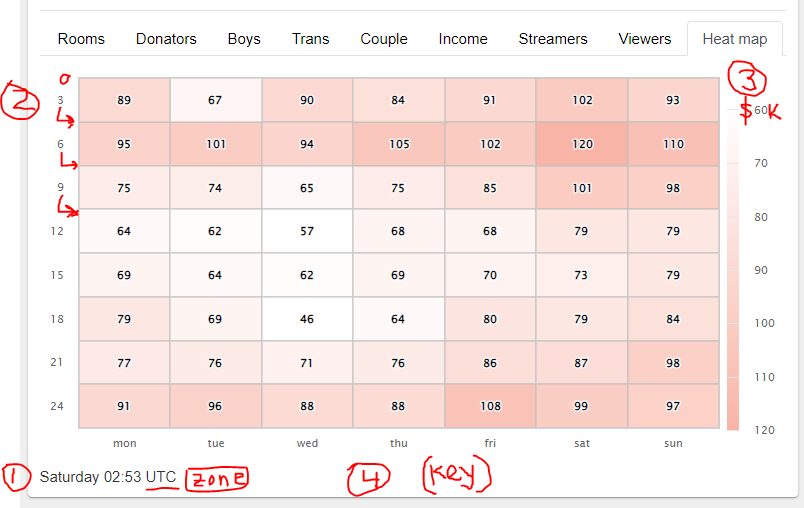The width and height of the screenshot is (804, 508).
Task: Open the Donators tab
Action: coord(166,39)
